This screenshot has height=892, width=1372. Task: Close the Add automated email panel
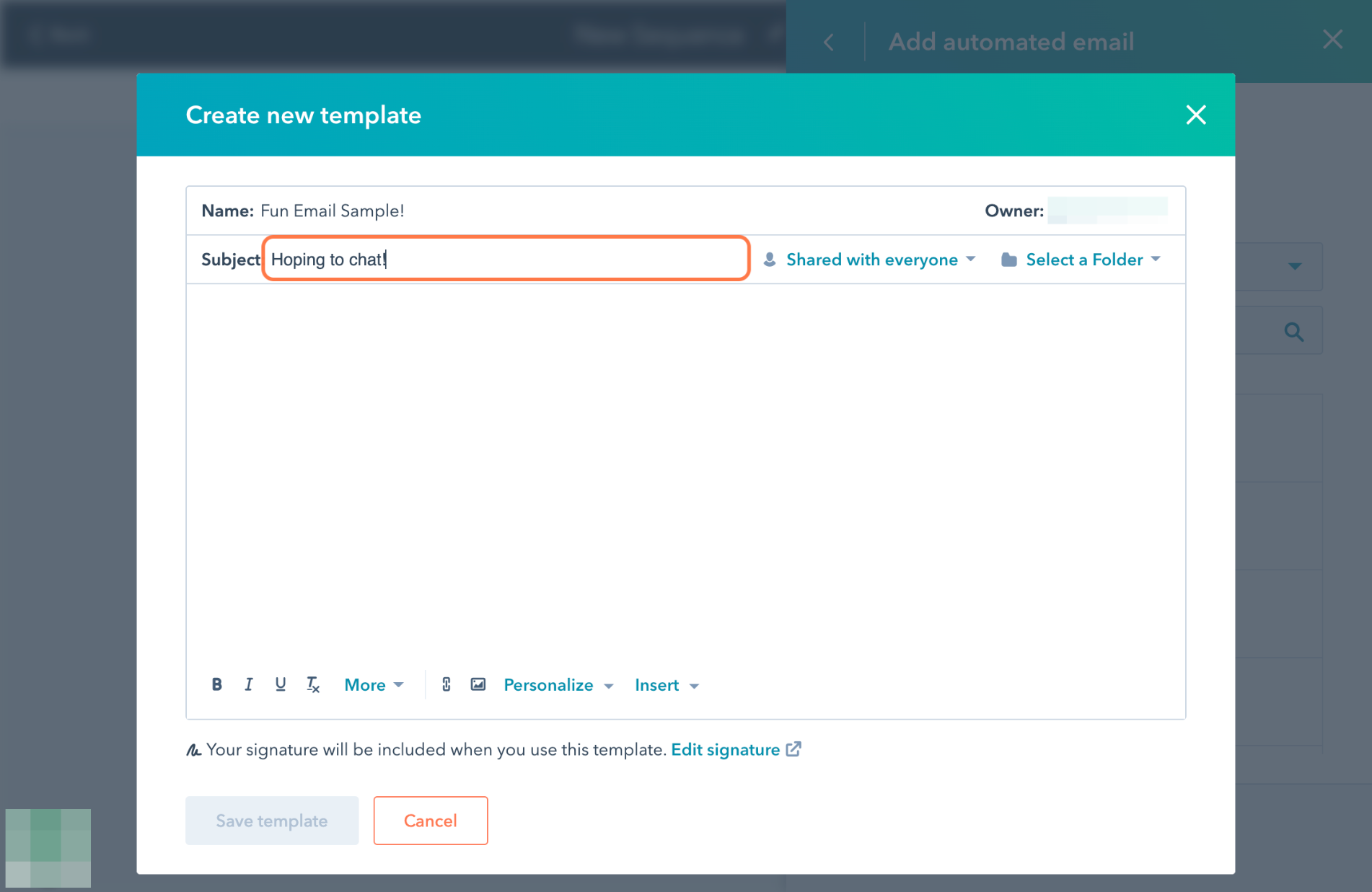point(1332,39)
